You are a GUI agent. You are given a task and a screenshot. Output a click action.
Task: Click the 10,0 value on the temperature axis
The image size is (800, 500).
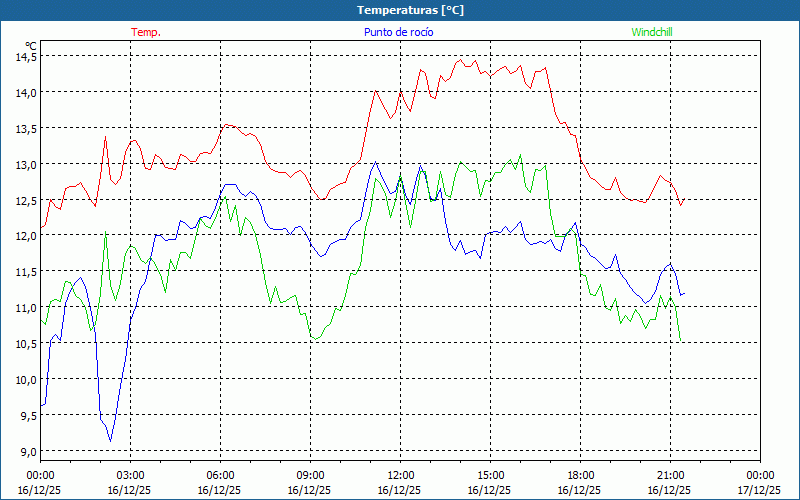click(x=25, y=379)
